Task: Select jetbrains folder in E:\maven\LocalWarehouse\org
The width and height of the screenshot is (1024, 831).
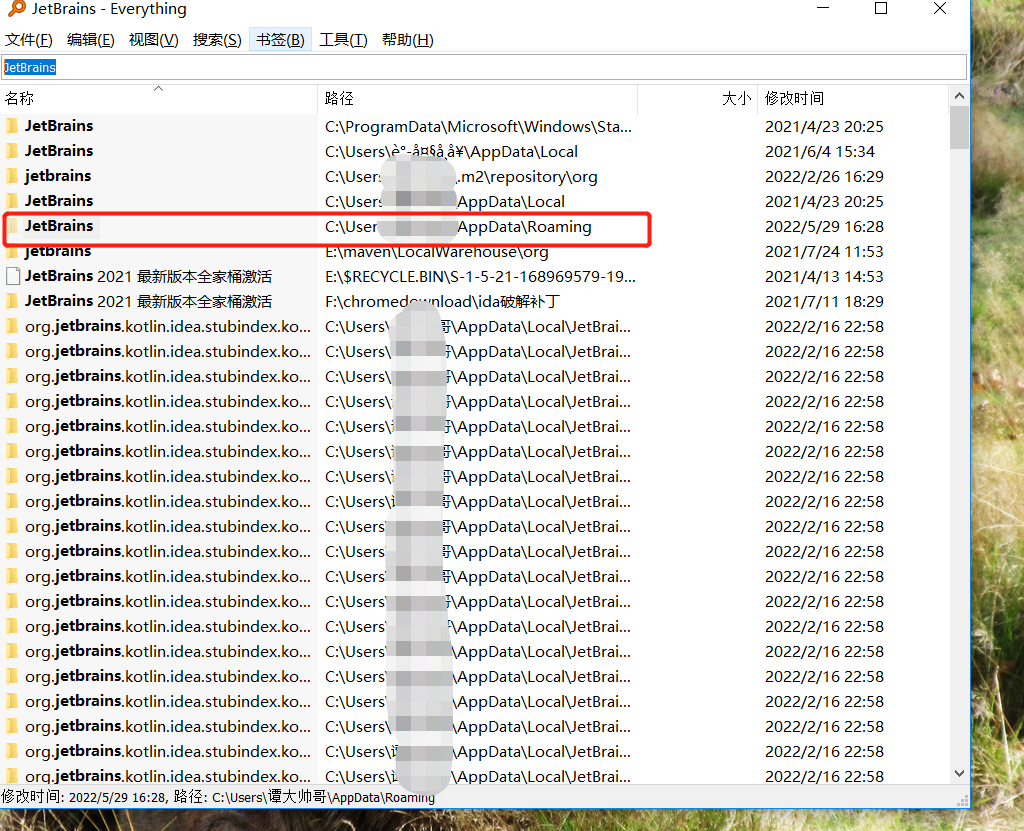Action: 57,252
